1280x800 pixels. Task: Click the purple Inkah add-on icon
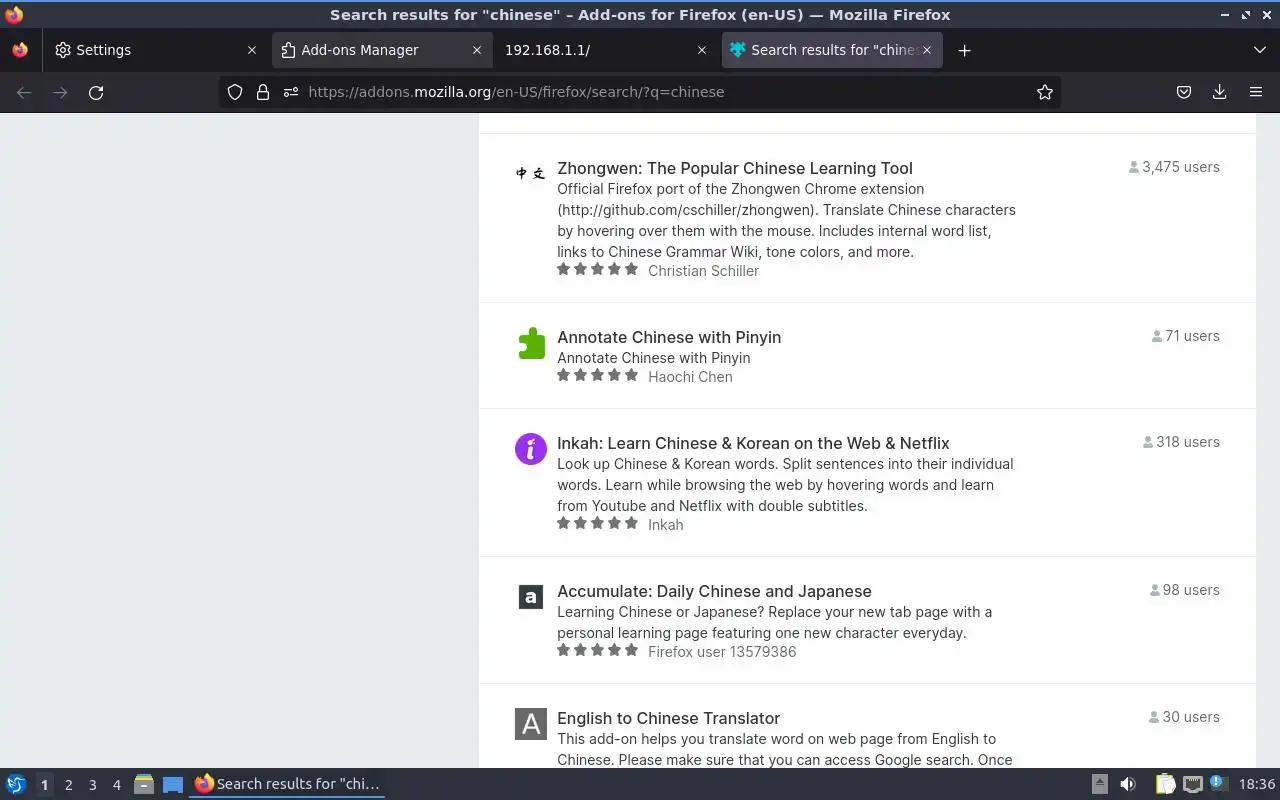(x=531, y=449)
